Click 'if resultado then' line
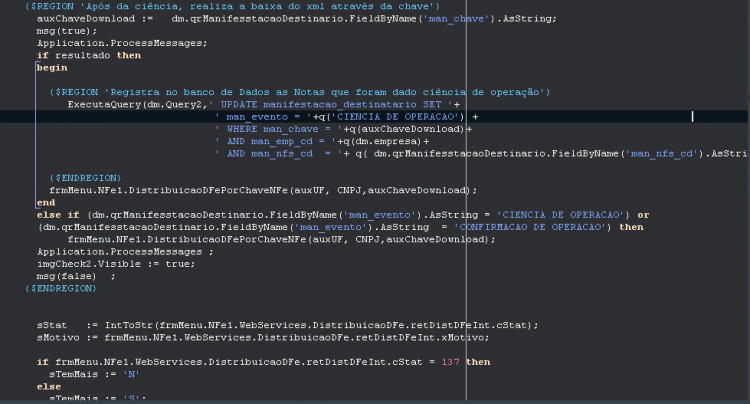Image resolution: width=750 pixels, height=404 pixels. click(x=89, y=55)
